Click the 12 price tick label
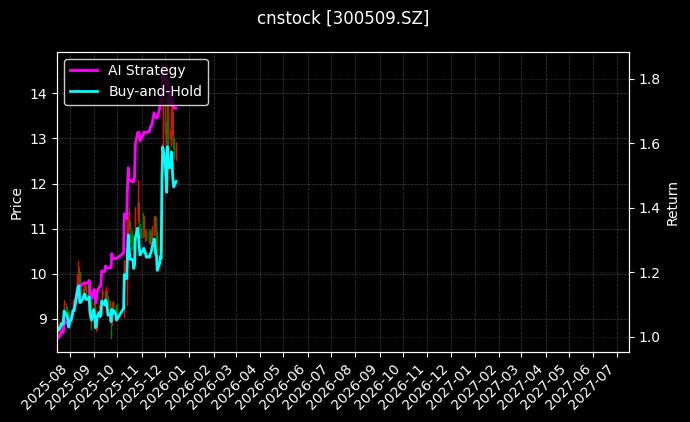 38,184
